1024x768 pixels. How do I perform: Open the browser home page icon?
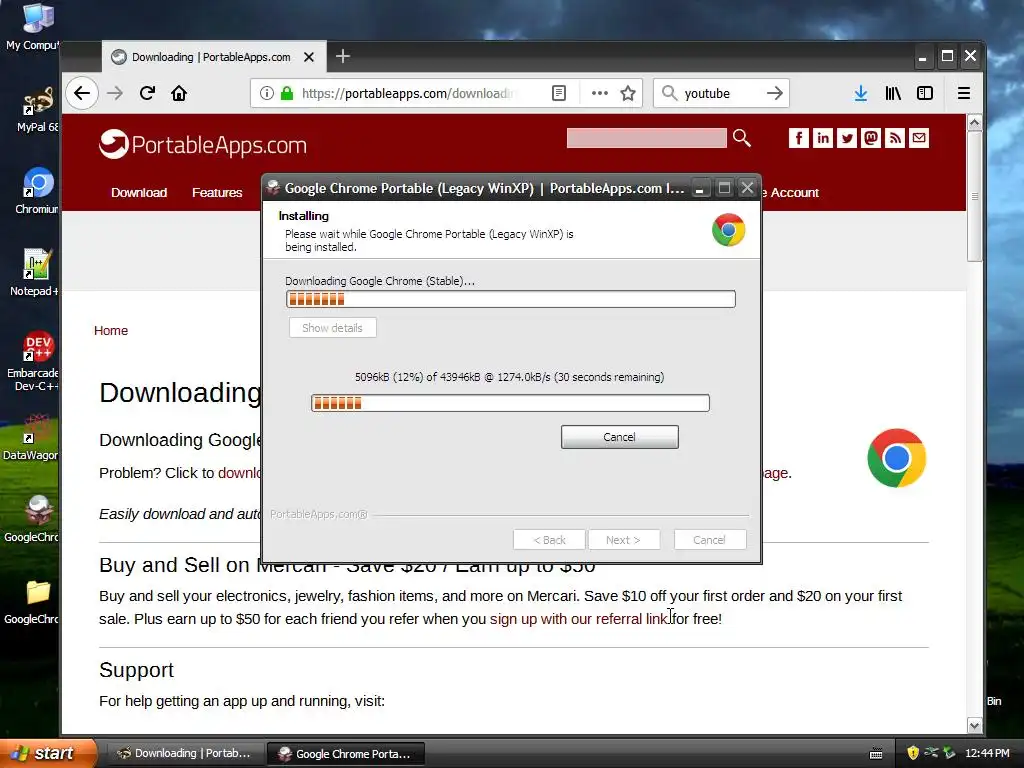point(179,93)
